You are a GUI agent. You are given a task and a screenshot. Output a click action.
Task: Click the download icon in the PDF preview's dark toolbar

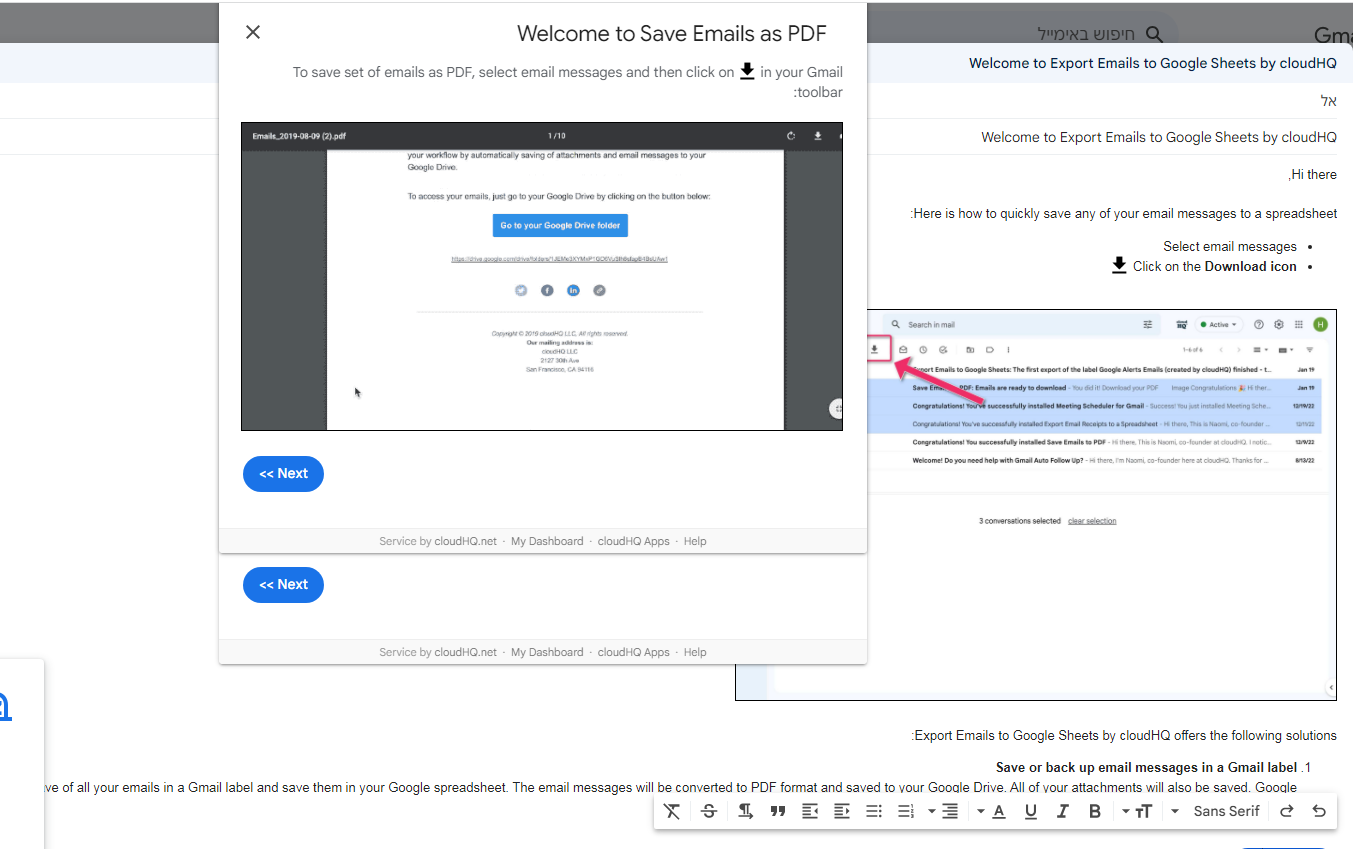(x=818, y=136)
